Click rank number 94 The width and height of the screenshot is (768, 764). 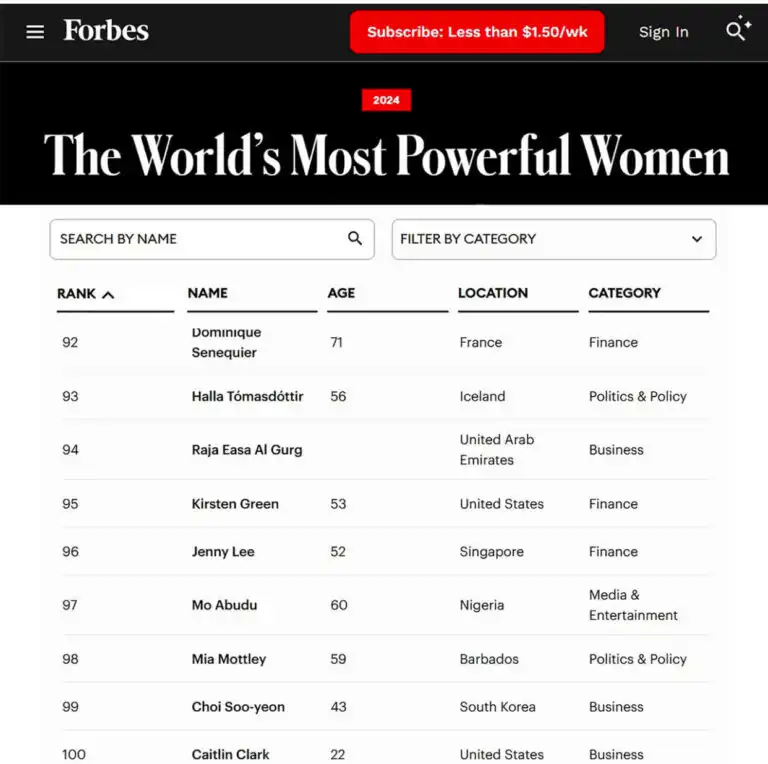pyautogui.click(x=70, y=450)
